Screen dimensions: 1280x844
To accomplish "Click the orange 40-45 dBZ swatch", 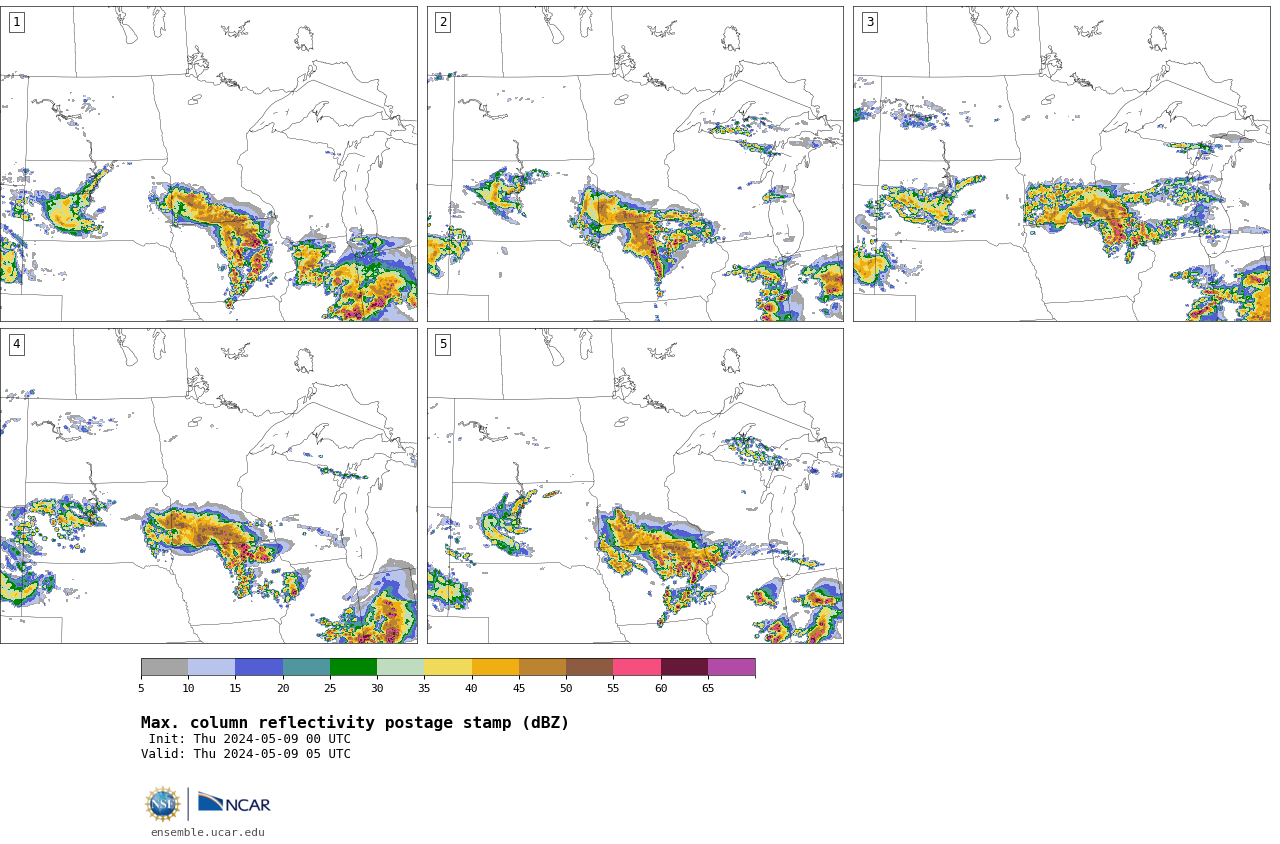I will 495,667.
